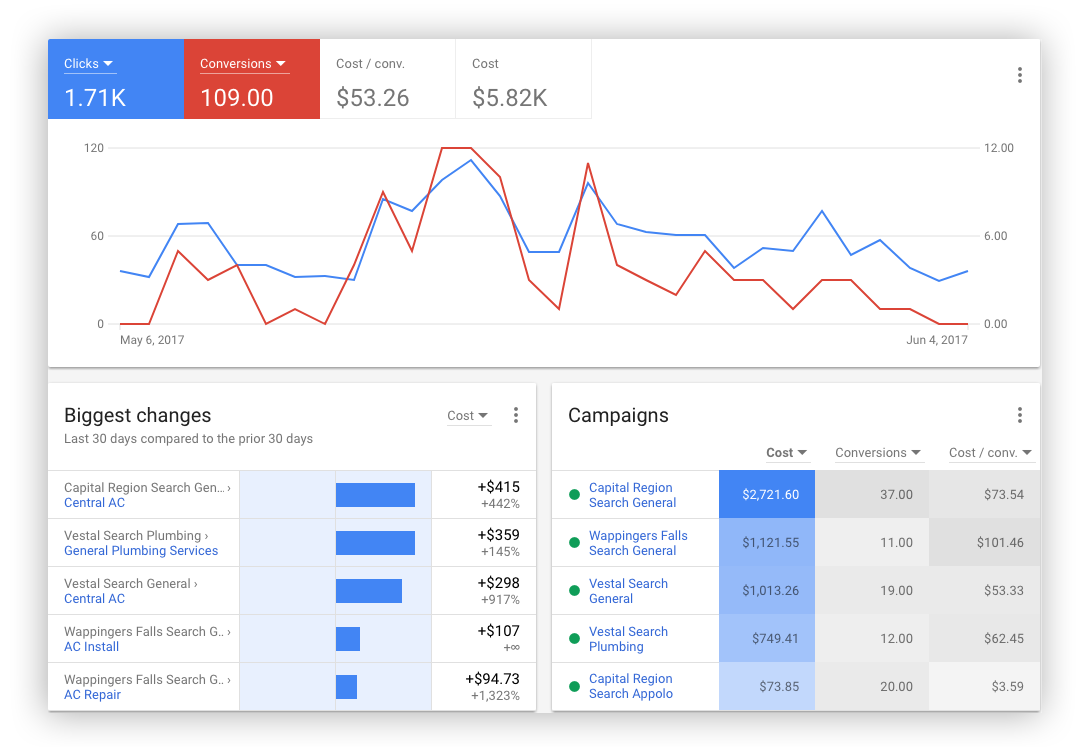Open the Biggest changes card's three-dot menu
Viewport: 1087px width, 747px height.
click(x=515, y=415)
